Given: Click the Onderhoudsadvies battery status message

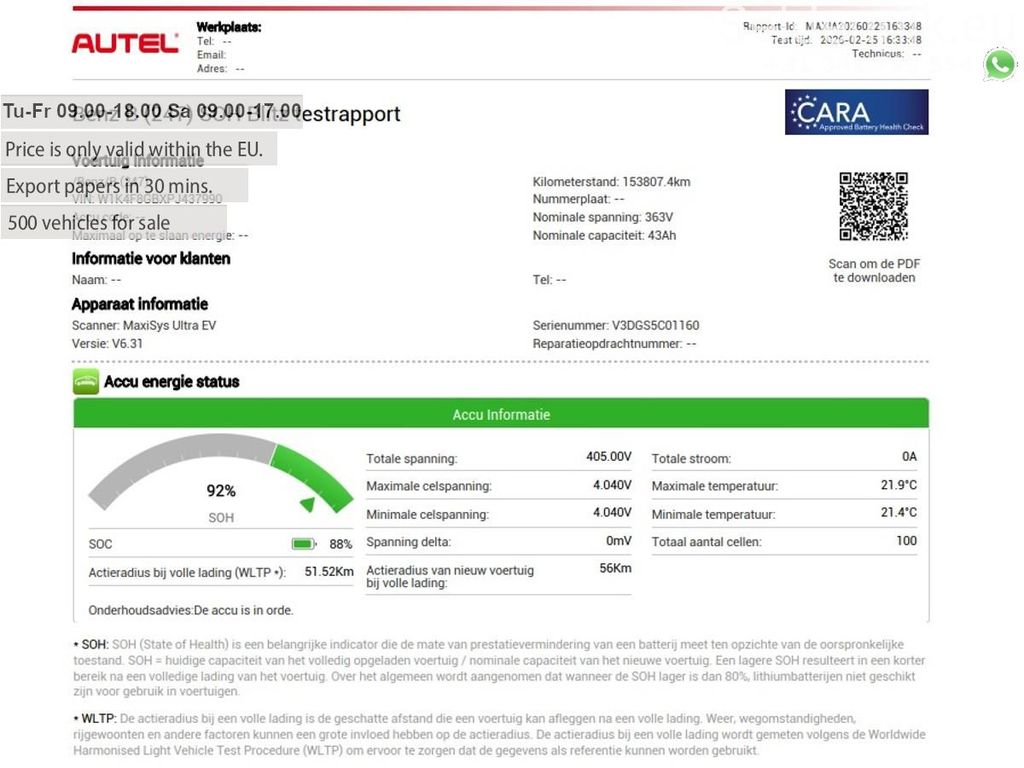Looking at the screenshot, I should [x=191, y=610].
